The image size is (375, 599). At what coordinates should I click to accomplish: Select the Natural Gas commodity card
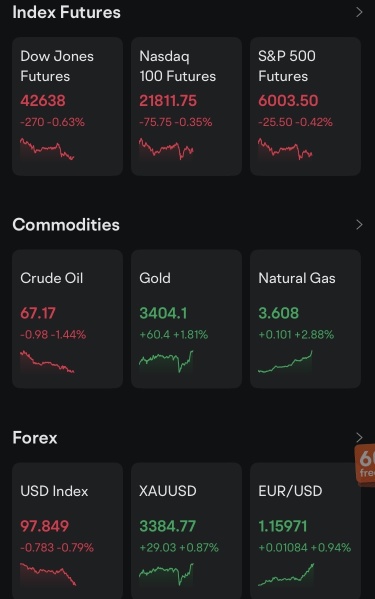(305, 319)
